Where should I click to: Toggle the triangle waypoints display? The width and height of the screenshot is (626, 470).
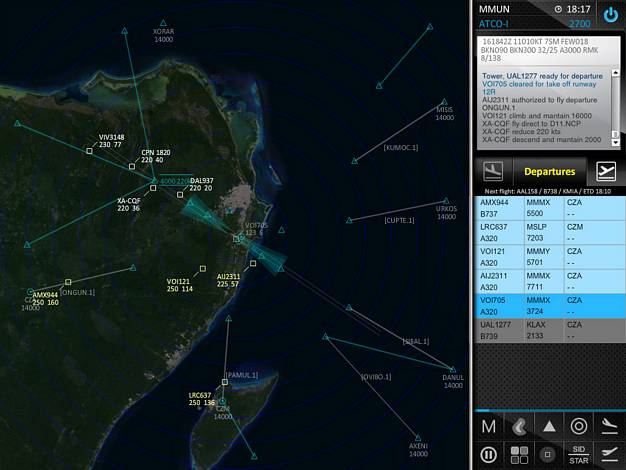pos(548,426)
